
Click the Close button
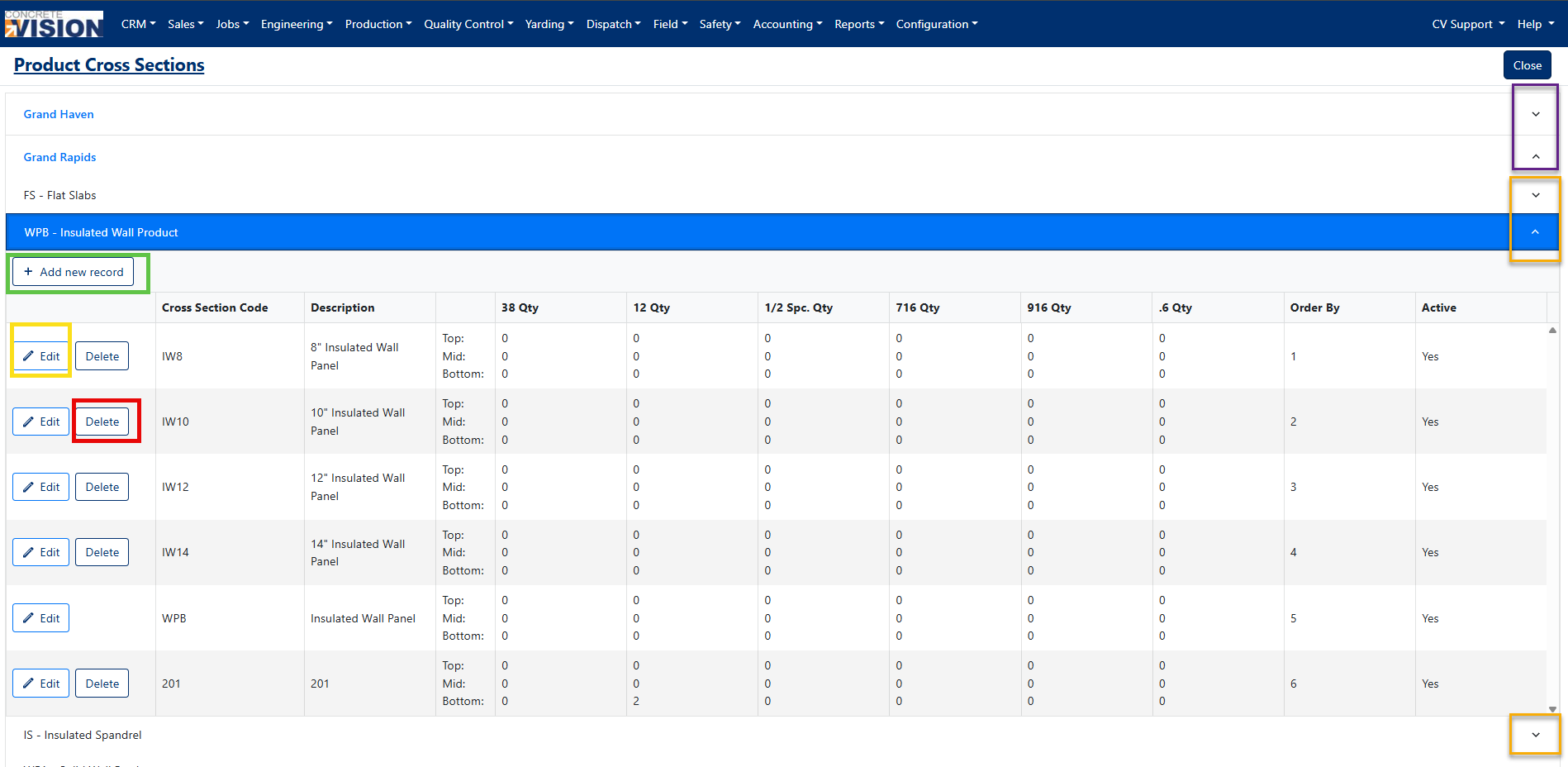coord(1528,65)
